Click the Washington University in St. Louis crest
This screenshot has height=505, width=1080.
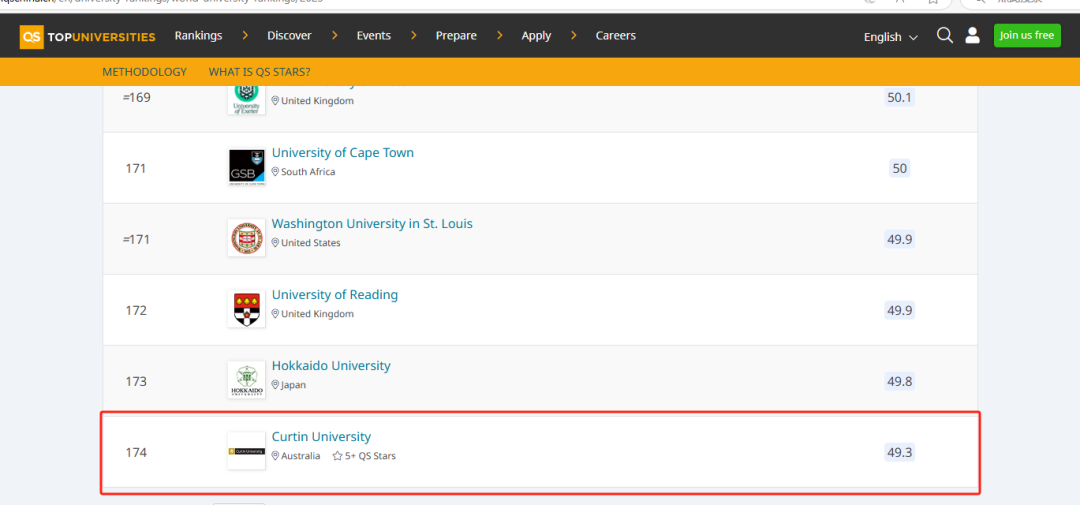tap(246, 239)
